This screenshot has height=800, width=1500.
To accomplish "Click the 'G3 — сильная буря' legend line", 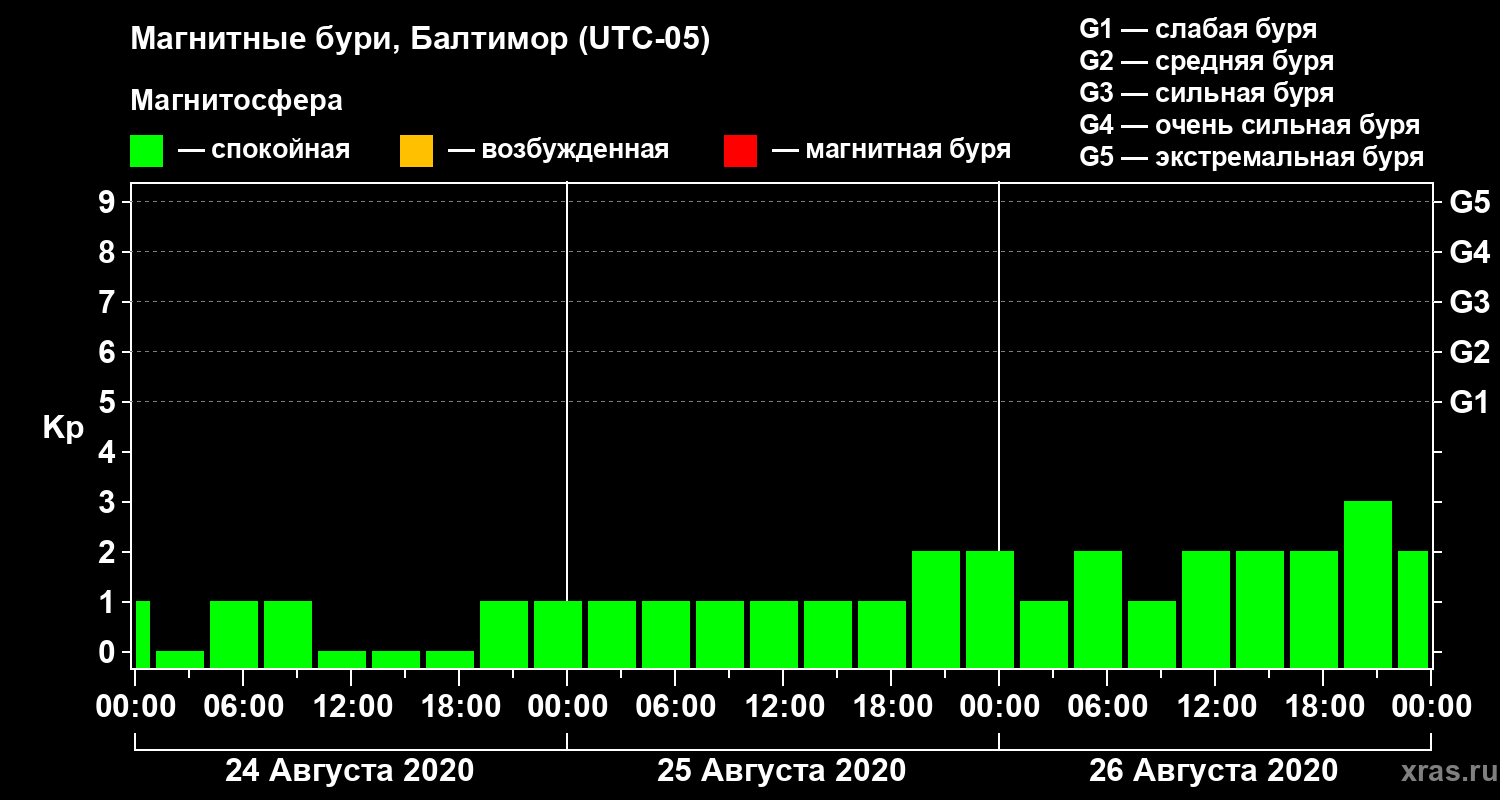I will (1206, 93).
